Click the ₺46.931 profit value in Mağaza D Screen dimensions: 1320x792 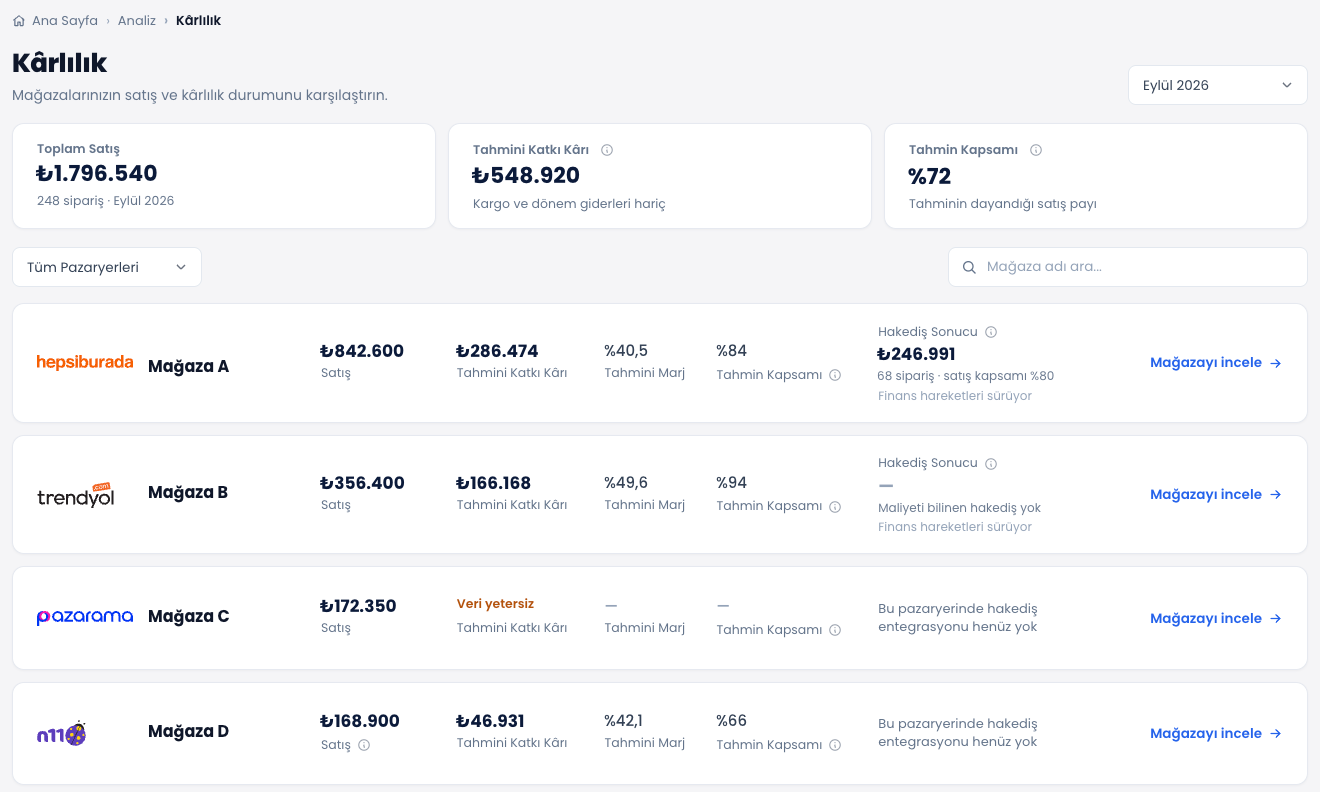(x=490, y=721)
